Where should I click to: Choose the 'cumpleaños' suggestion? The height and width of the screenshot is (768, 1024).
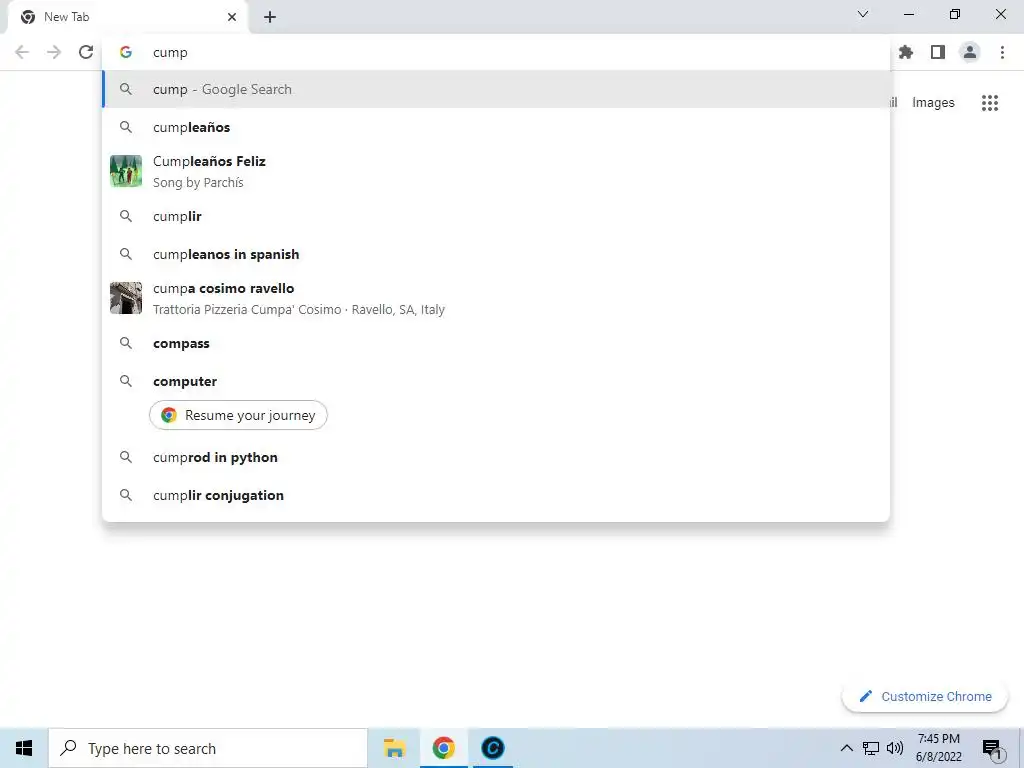(x=496, y=127)
